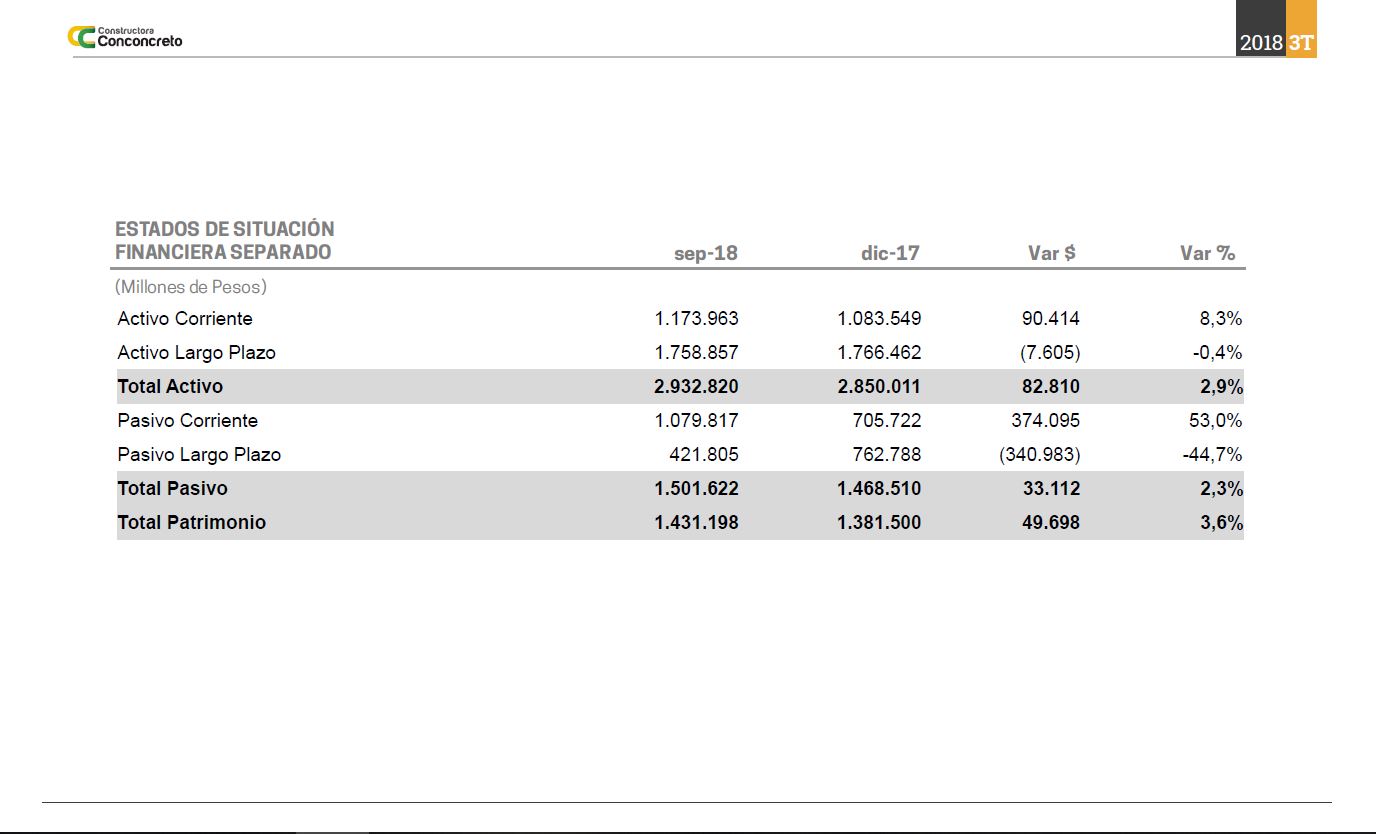Click the 2018 year label
This screenshot has height=834, width=1376.
pyautogui.click(x=1260, y=43)
